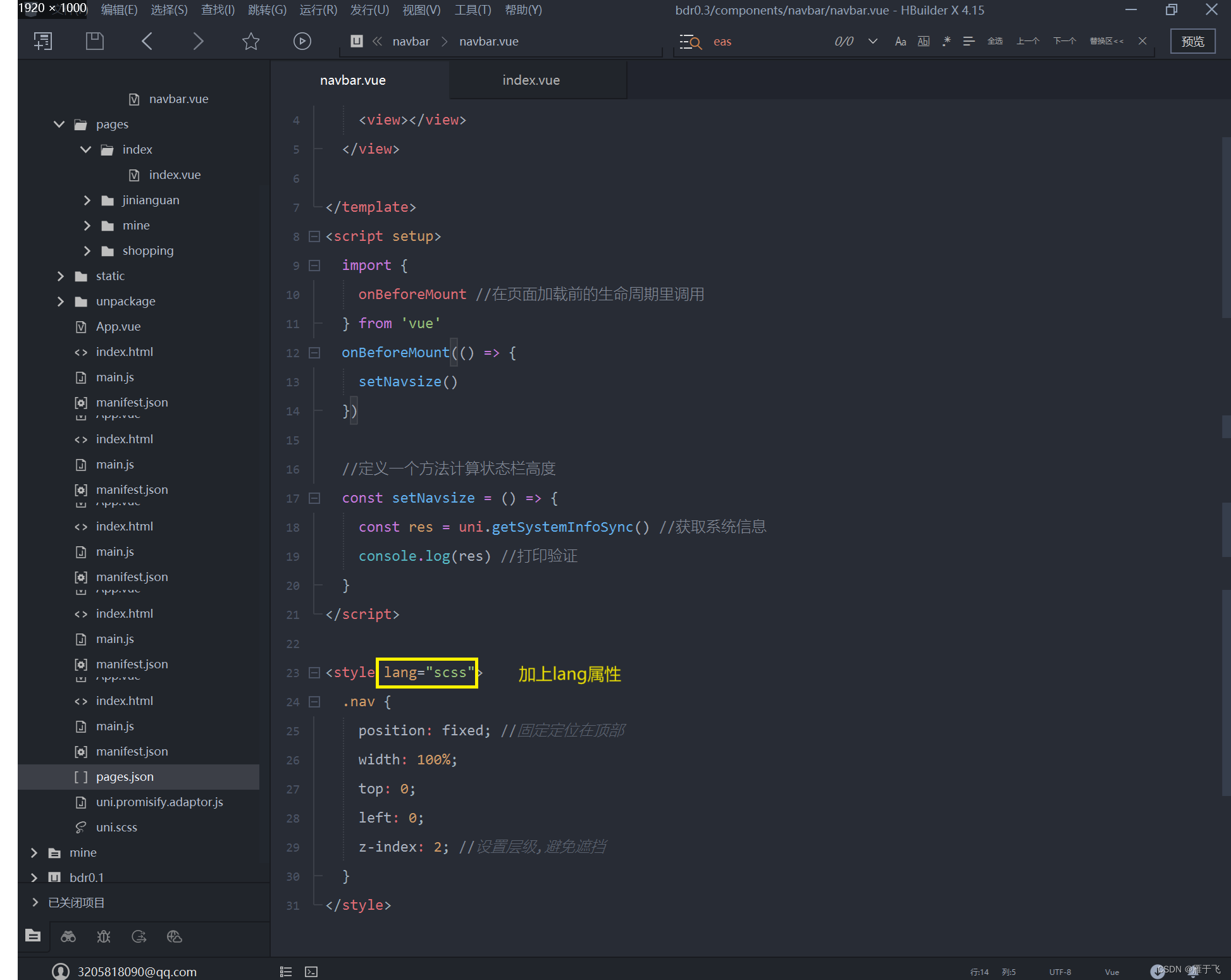Screen dimensions: 1231x980
Task: Click the breadcrumb double-chevron icon
Action: coord(378,41)
